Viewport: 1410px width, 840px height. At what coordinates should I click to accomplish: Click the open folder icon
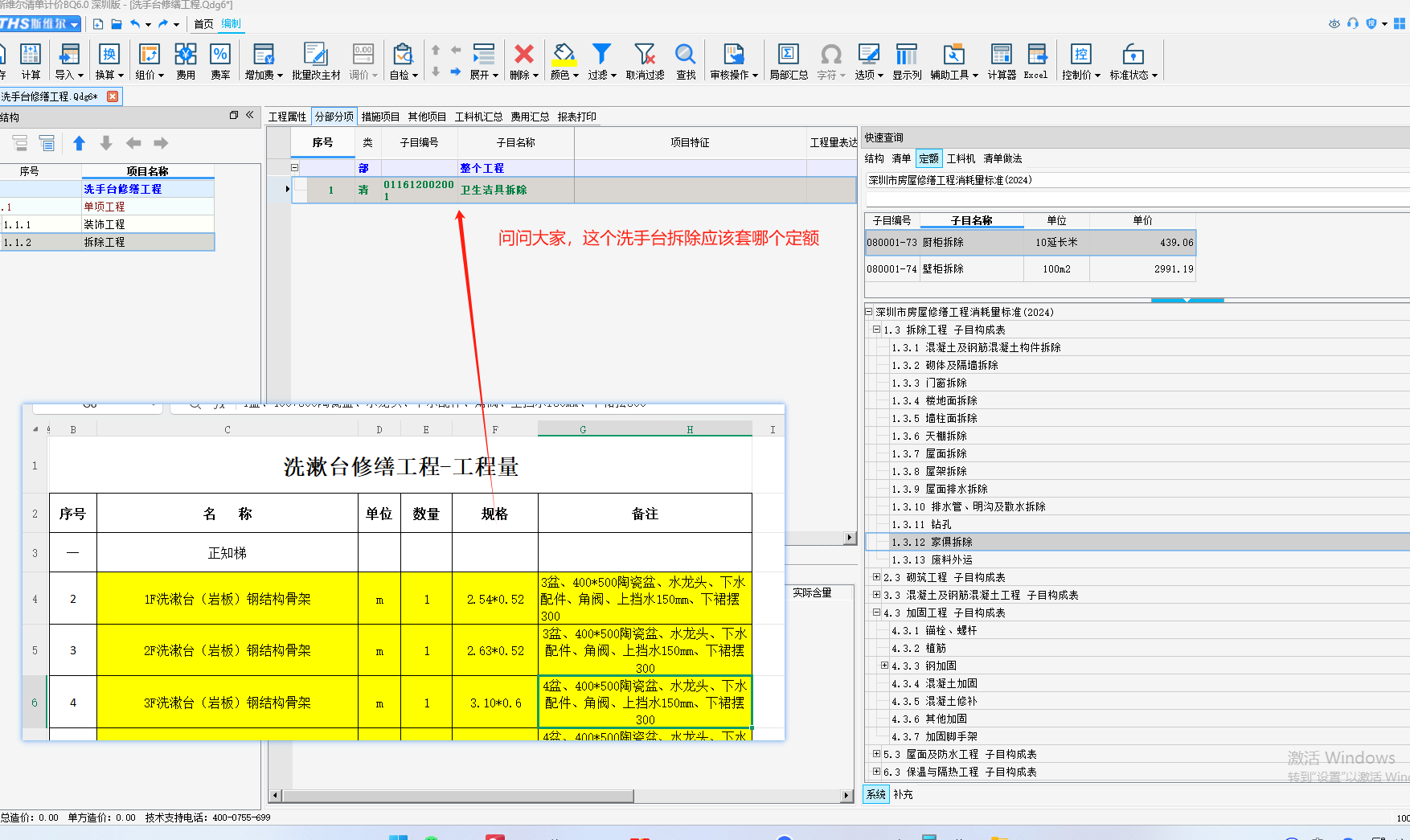point(117,24)
